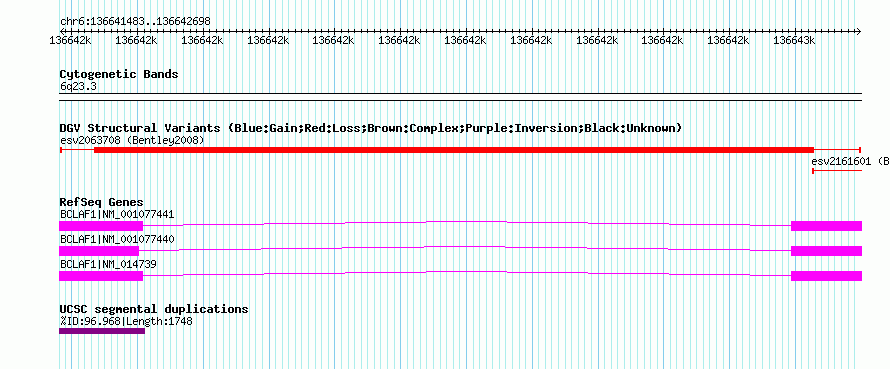Click the BCLAF1|NM_014739 transcript label

coord(108,264)
